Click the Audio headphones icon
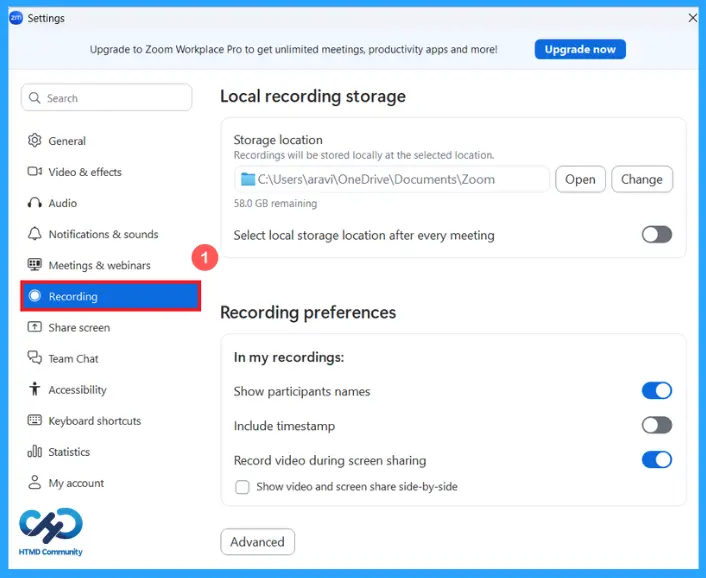Image resolution: width=706 pixels, height=578 pixels. [x=35, y=203]
